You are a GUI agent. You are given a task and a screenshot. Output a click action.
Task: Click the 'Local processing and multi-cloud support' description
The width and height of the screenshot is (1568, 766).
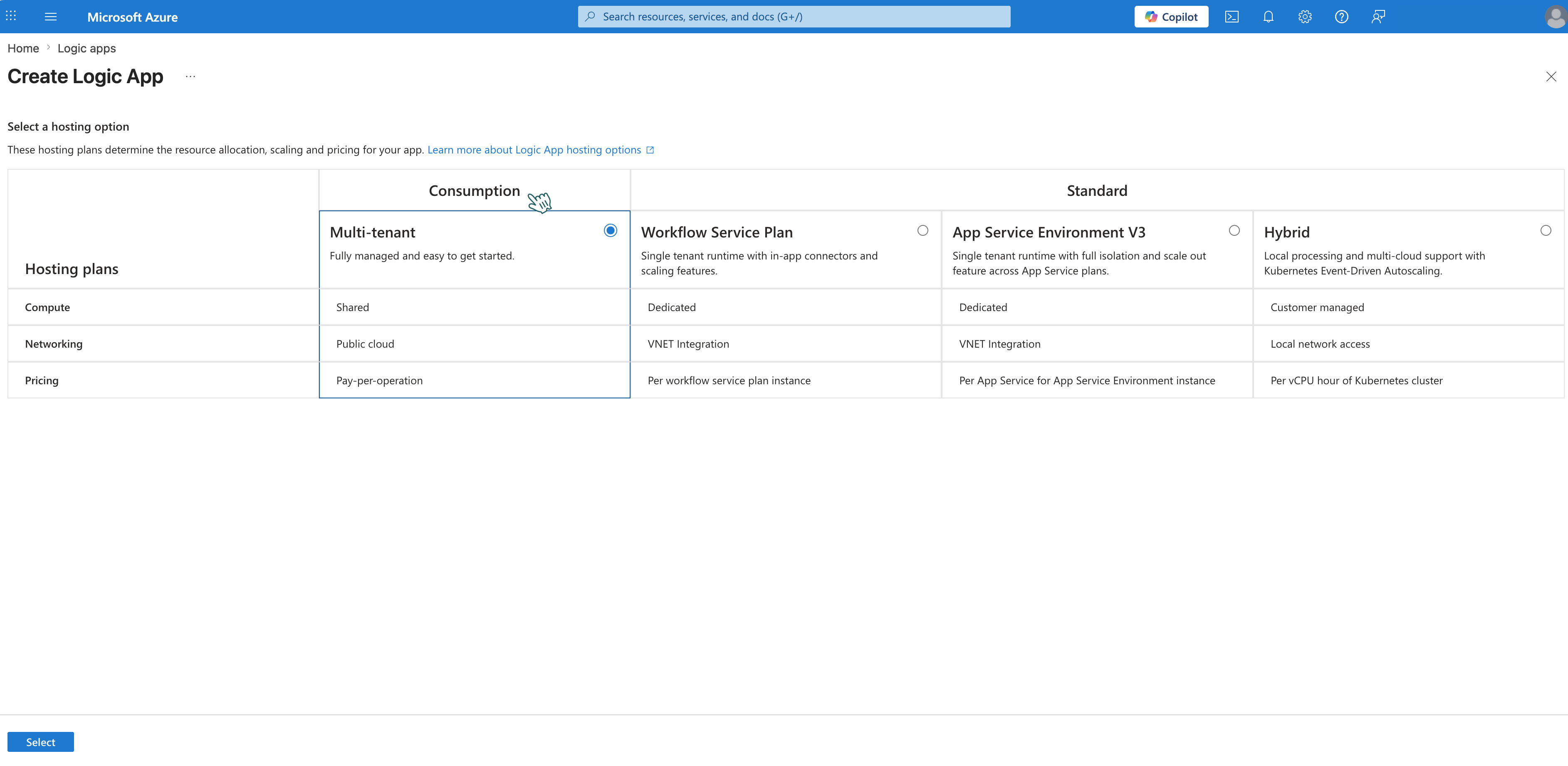(1375, 263)
